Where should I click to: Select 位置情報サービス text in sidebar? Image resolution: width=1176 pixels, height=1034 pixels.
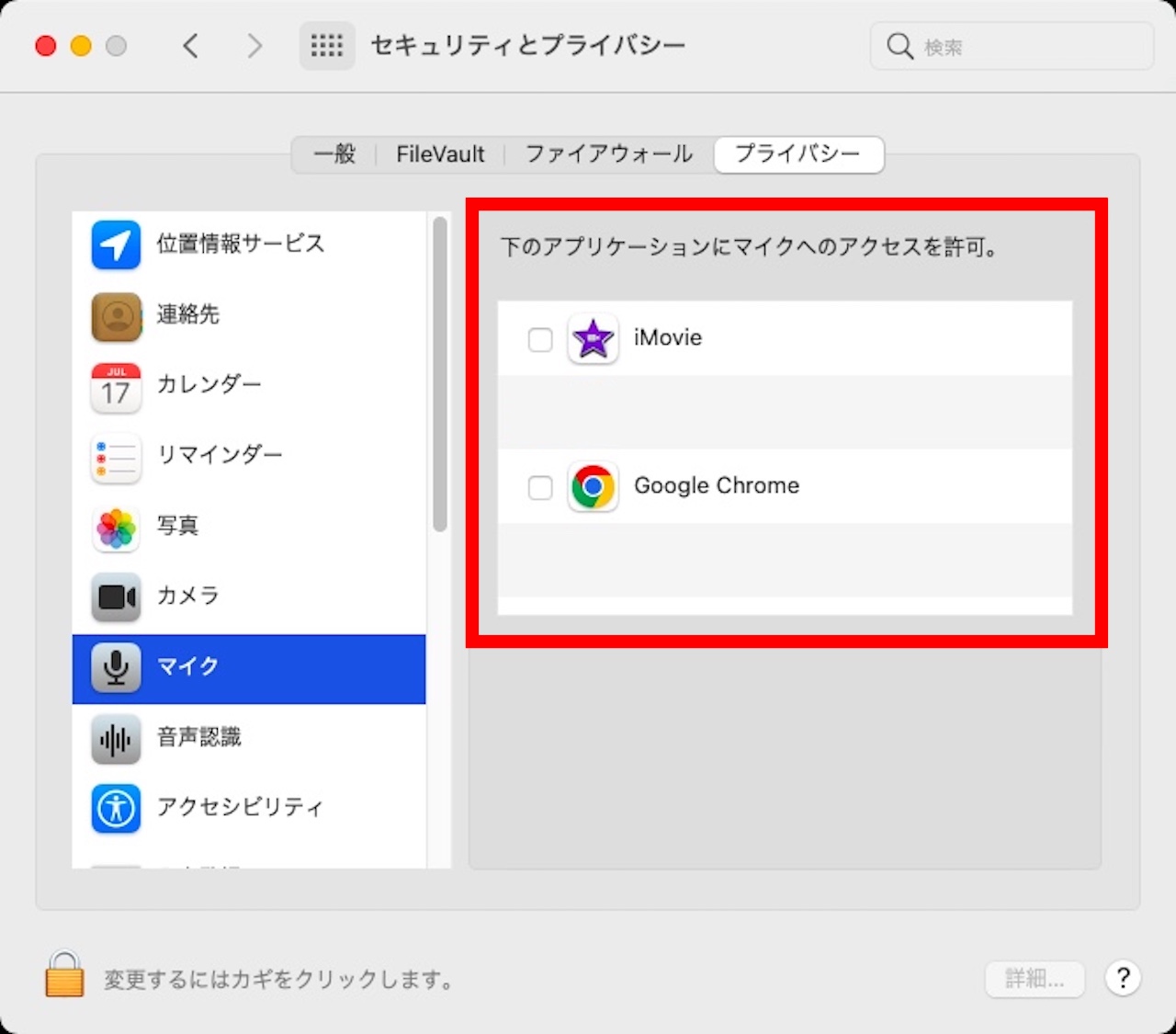point(241,244)
